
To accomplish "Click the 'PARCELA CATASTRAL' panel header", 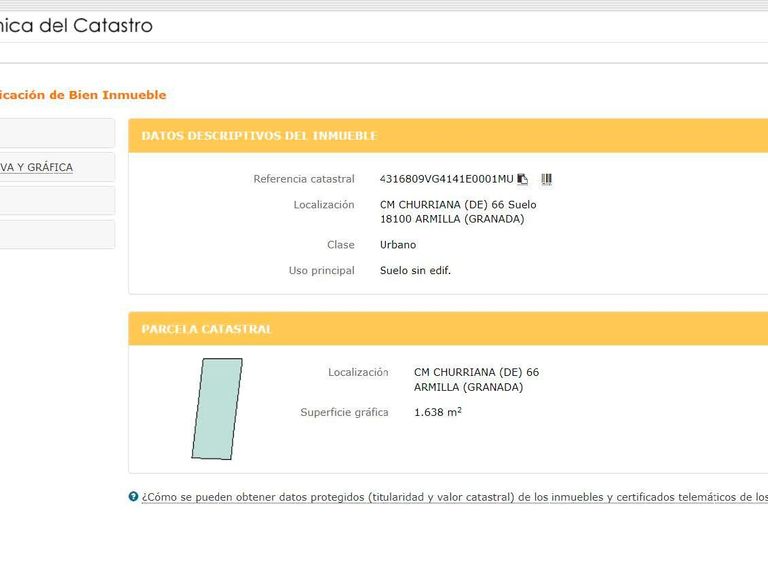I will (x=207, y=329).
